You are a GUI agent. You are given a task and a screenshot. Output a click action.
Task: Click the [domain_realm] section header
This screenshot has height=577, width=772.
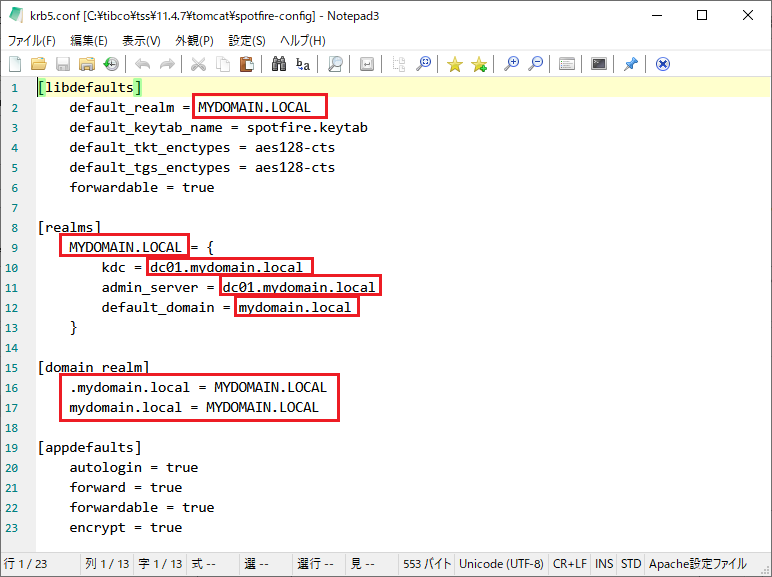(x=94, y=368)
